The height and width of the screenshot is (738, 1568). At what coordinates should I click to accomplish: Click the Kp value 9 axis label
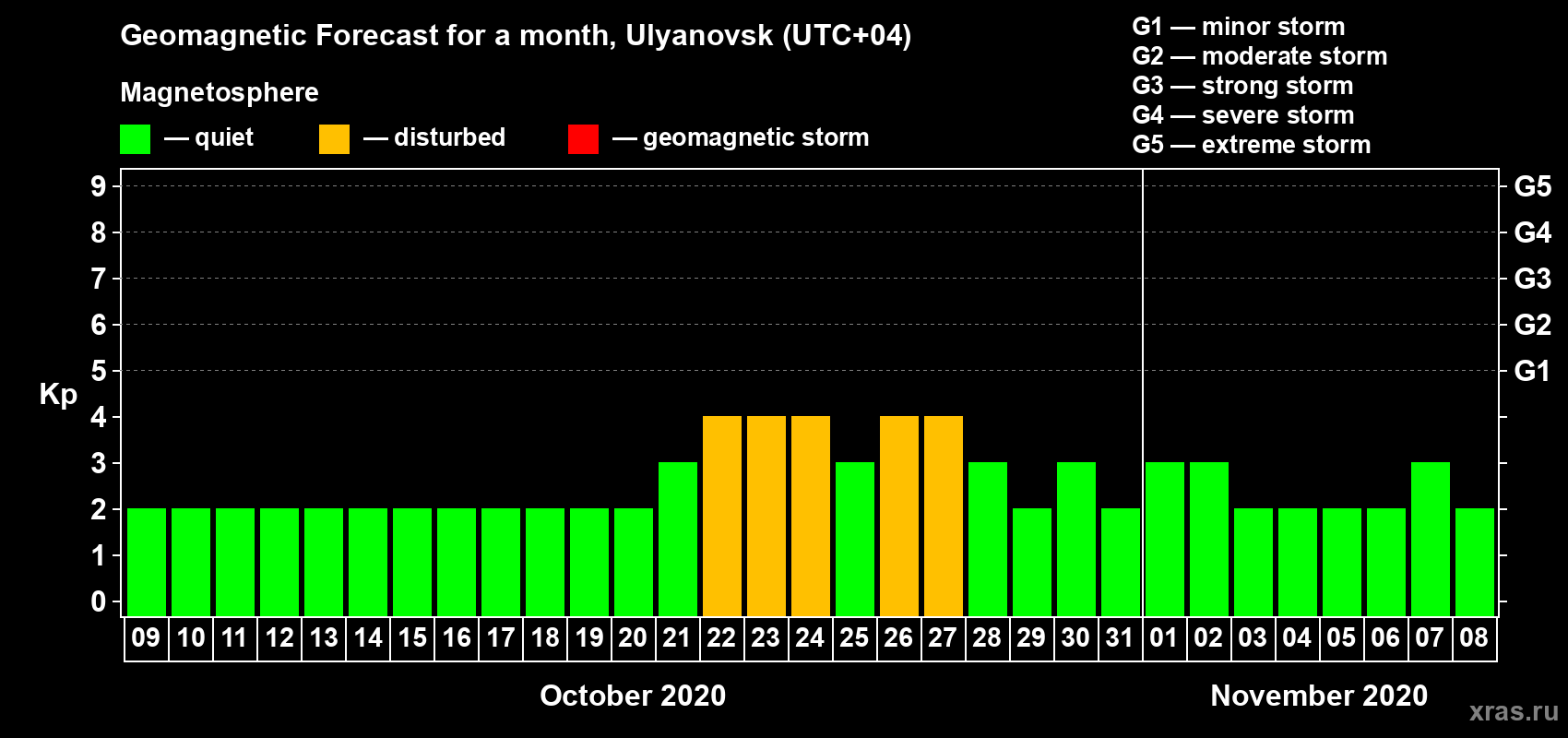point(99,186)
